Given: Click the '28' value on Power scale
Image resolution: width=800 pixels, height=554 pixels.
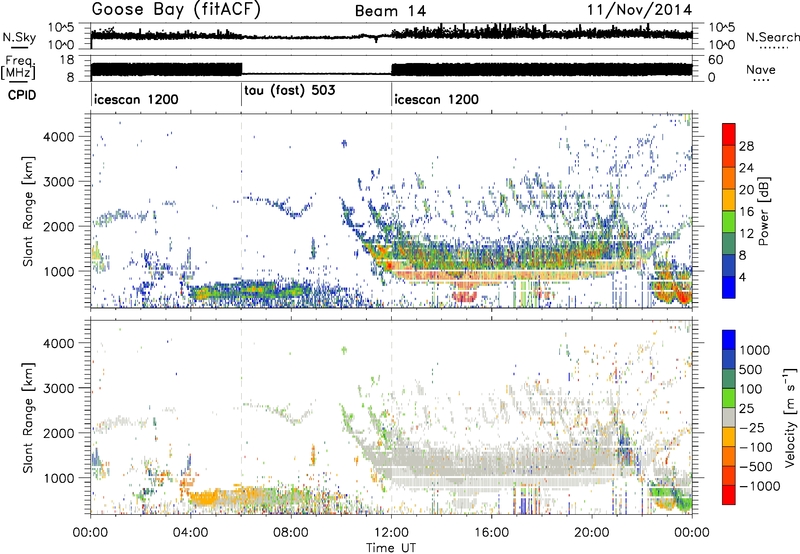Looking at the screenshot, I should (x=746, y=146).
